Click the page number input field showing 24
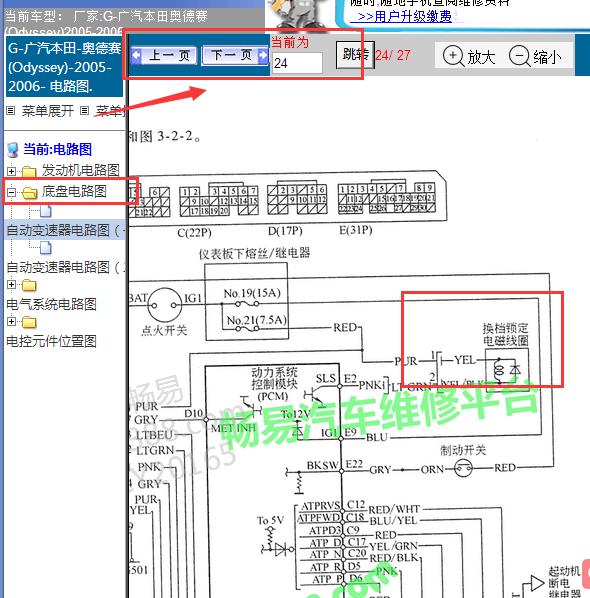The image size is (590, 598). click(x=297, y=63)
